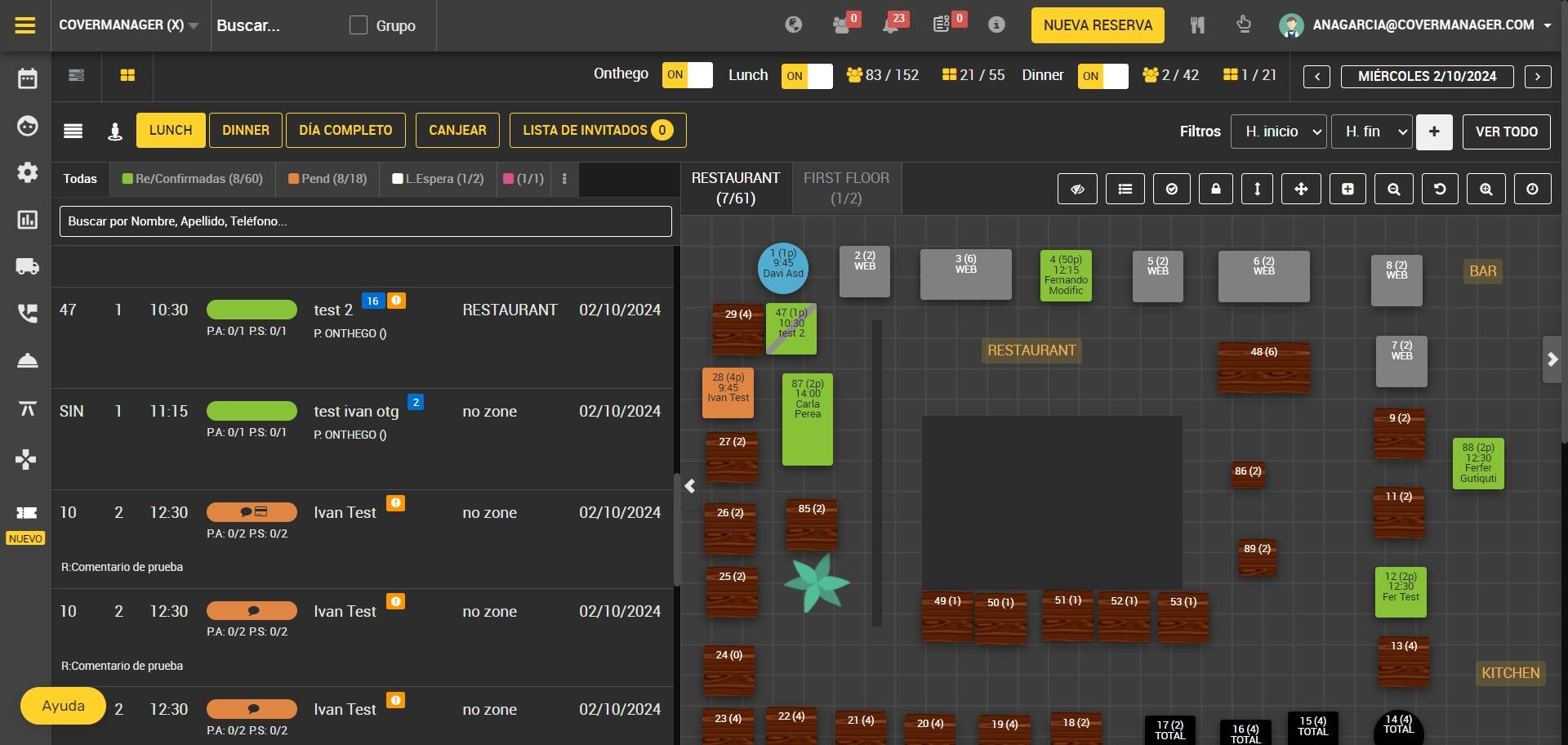Click the NUEVA RESERVA button
Viewport: 1568px width, 745px height.
click(1097, 25)
